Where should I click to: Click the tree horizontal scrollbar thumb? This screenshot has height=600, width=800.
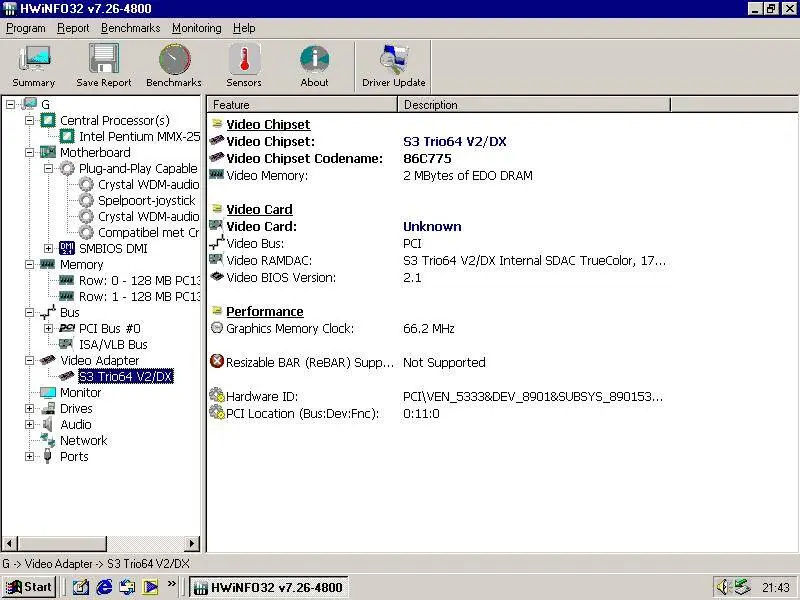pyautogui.click(x=62, y=543)
